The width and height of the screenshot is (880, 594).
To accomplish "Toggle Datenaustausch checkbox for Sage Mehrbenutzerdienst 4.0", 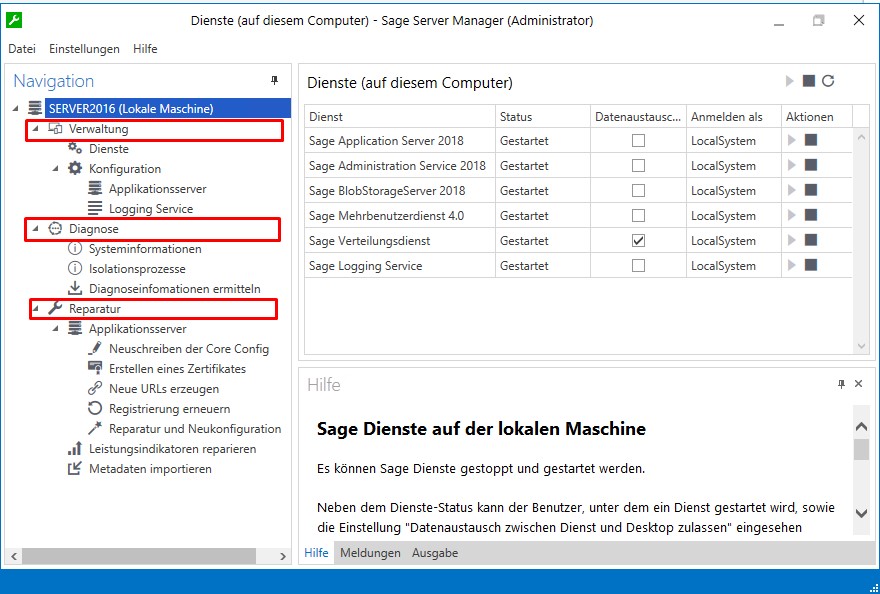I will click(x=638, y=216).
